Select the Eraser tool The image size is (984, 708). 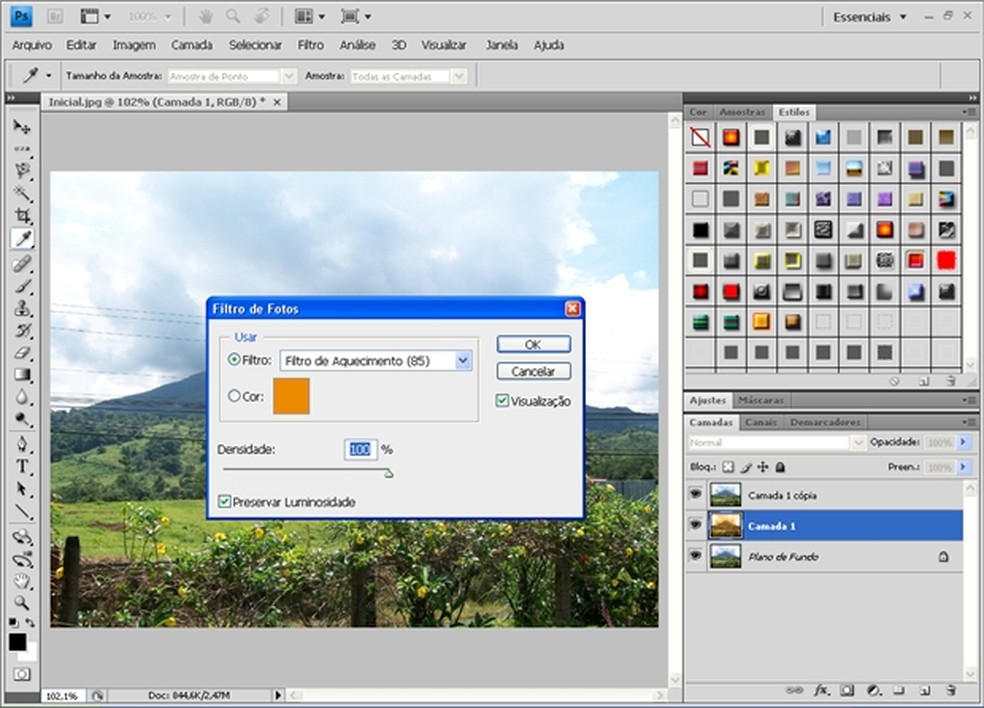click(22, 353)
